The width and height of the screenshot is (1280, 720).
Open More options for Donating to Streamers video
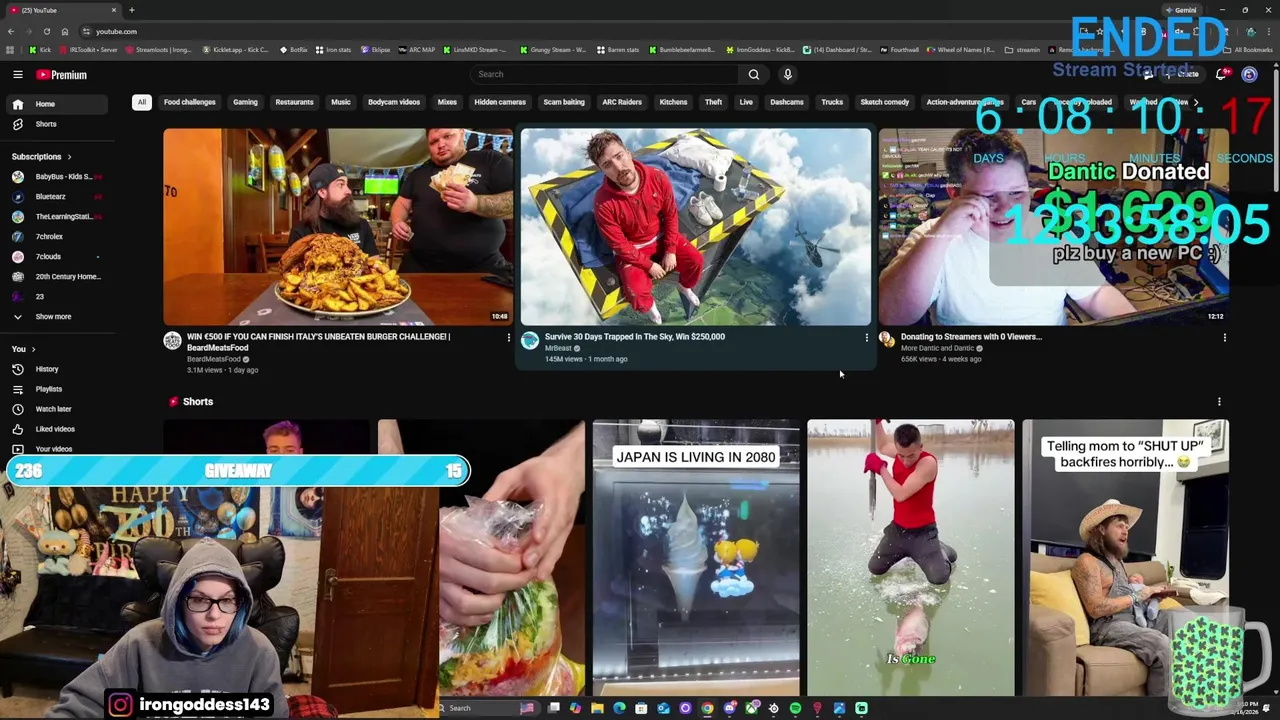click(1224, 338)
